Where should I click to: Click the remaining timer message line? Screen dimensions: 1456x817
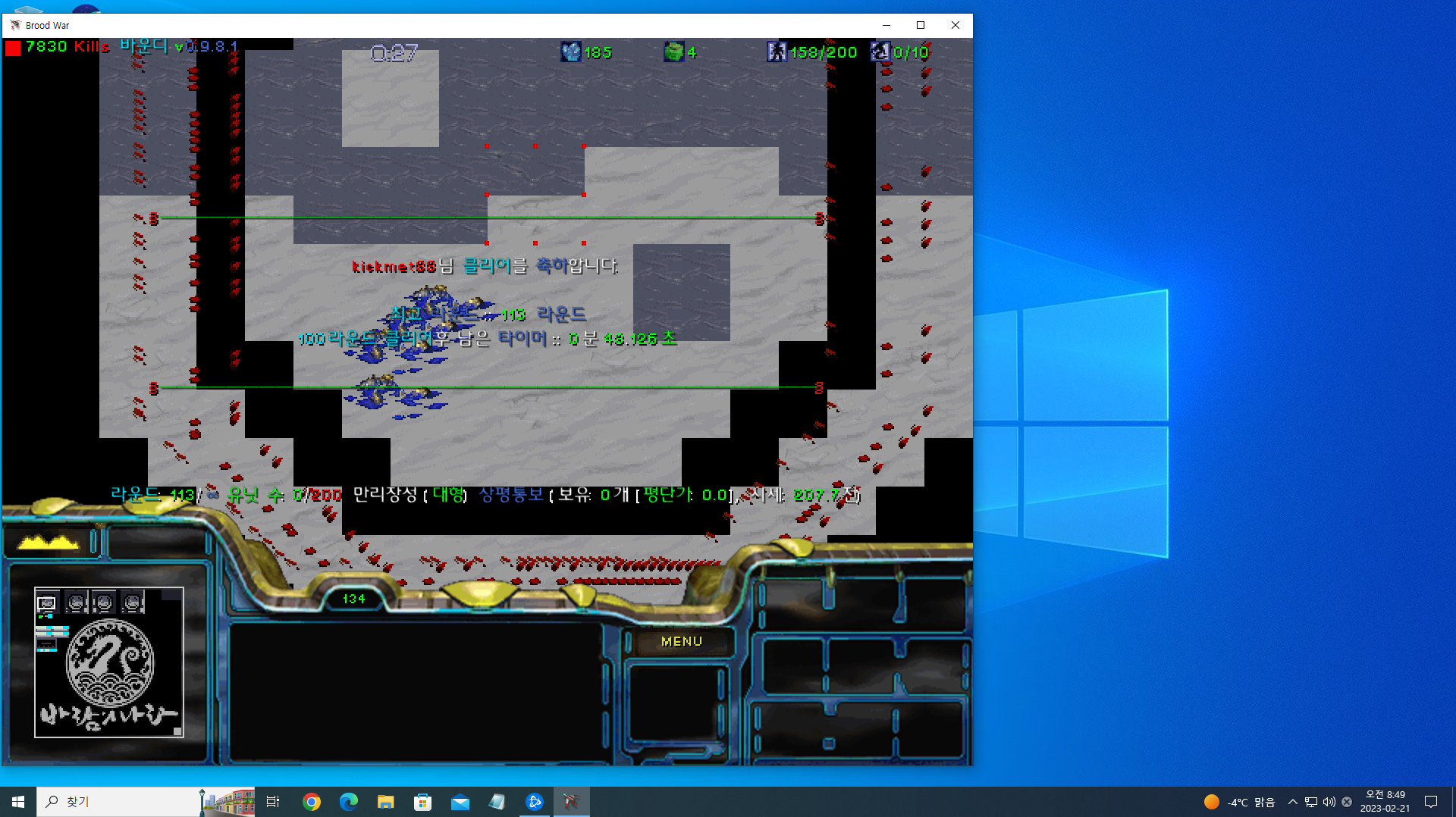coord(487,338)
